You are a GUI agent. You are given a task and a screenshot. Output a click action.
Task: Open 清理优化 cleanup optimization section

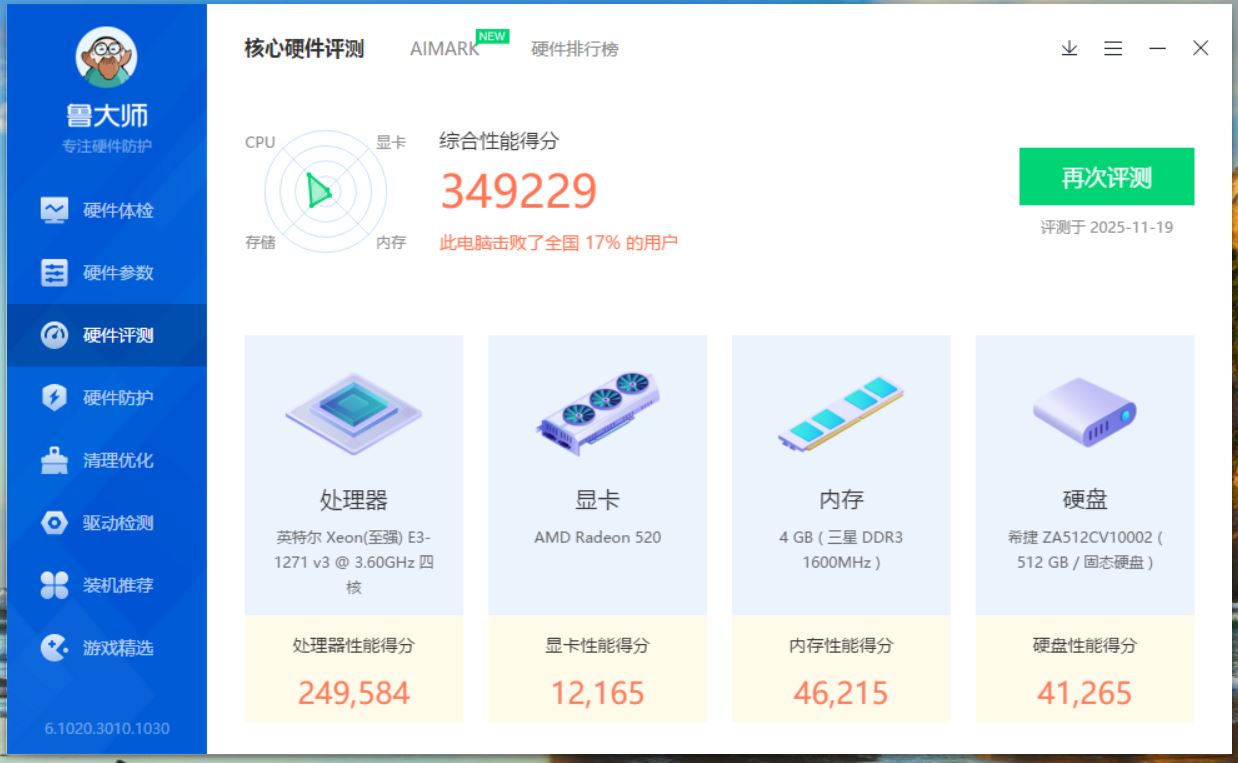coord(107,461)
